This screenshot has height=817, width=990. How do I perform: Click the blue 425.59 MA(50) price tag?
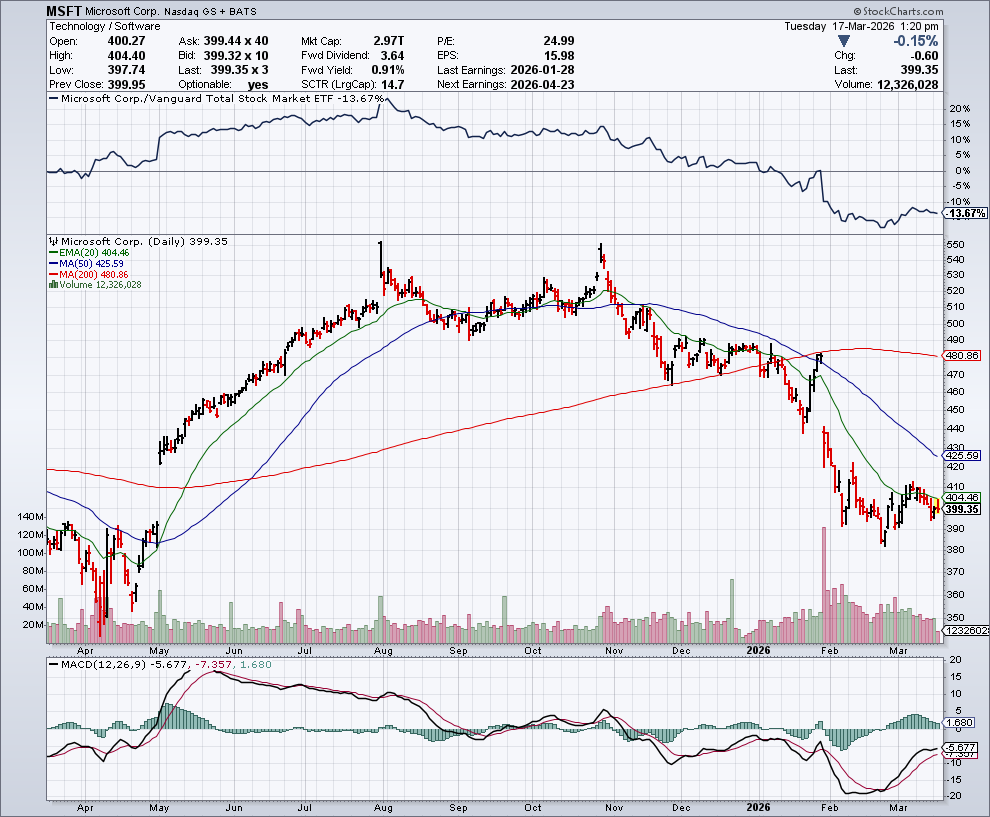pos(965,455)
